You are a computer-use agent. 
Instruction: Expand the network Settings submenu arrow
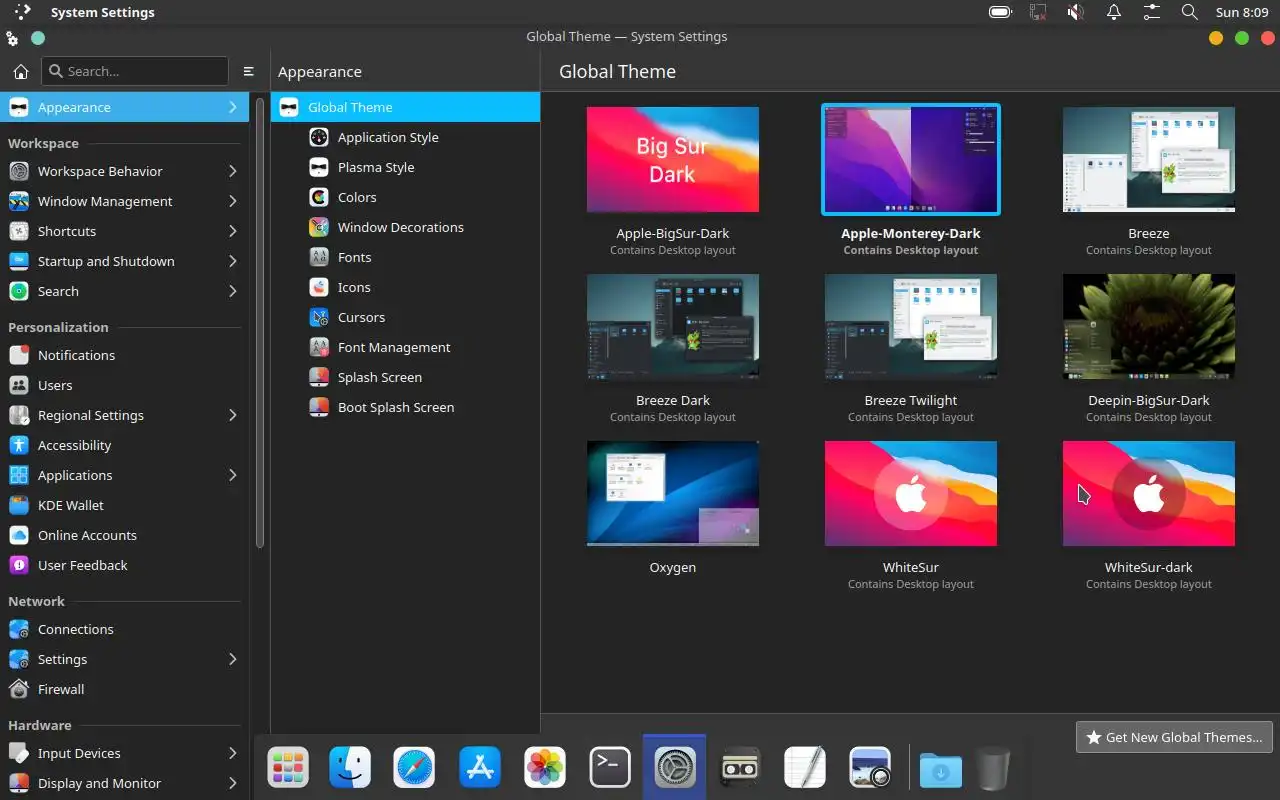[x=232, y=659]
